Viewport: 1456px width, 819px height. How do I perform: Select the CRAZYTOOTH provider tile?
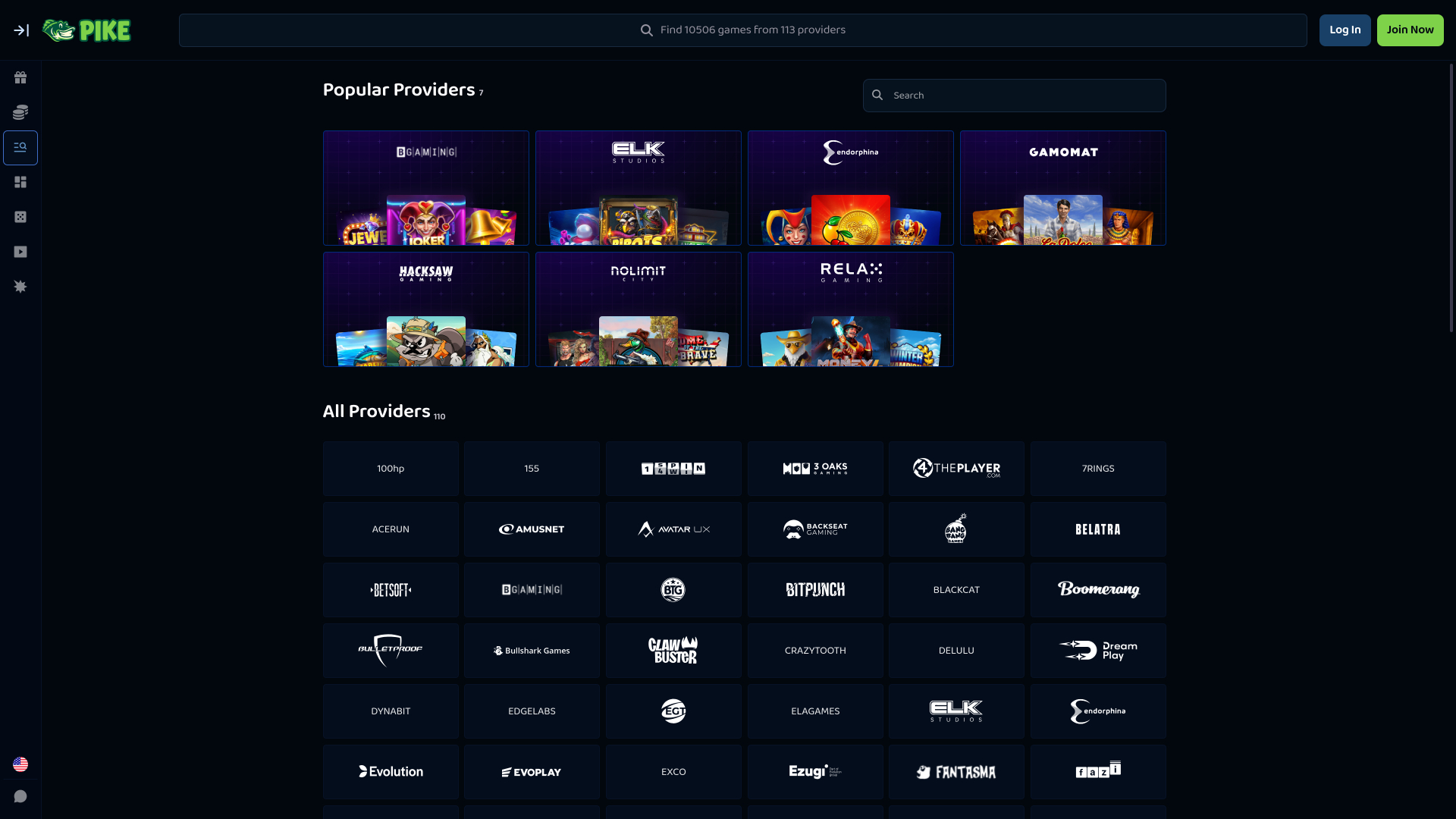(815, 651)
